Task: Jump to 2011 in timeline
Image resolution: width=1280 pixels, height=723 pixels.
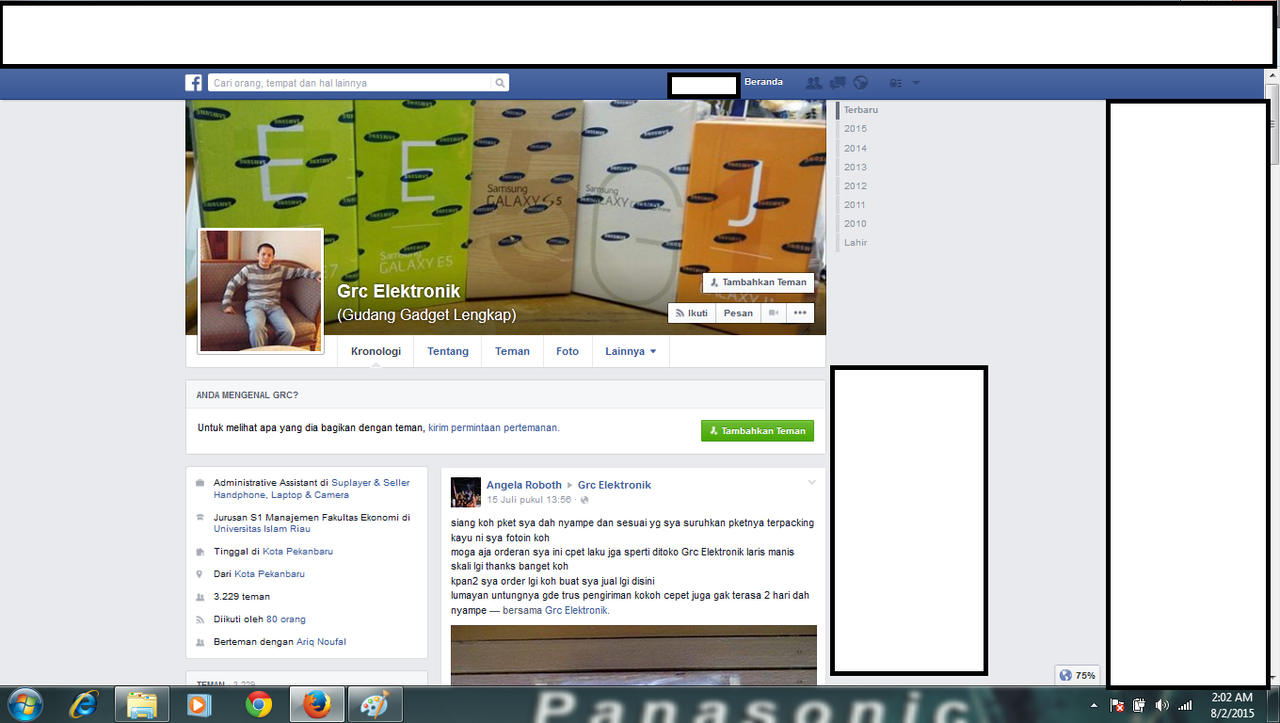Action: [855, 205]
